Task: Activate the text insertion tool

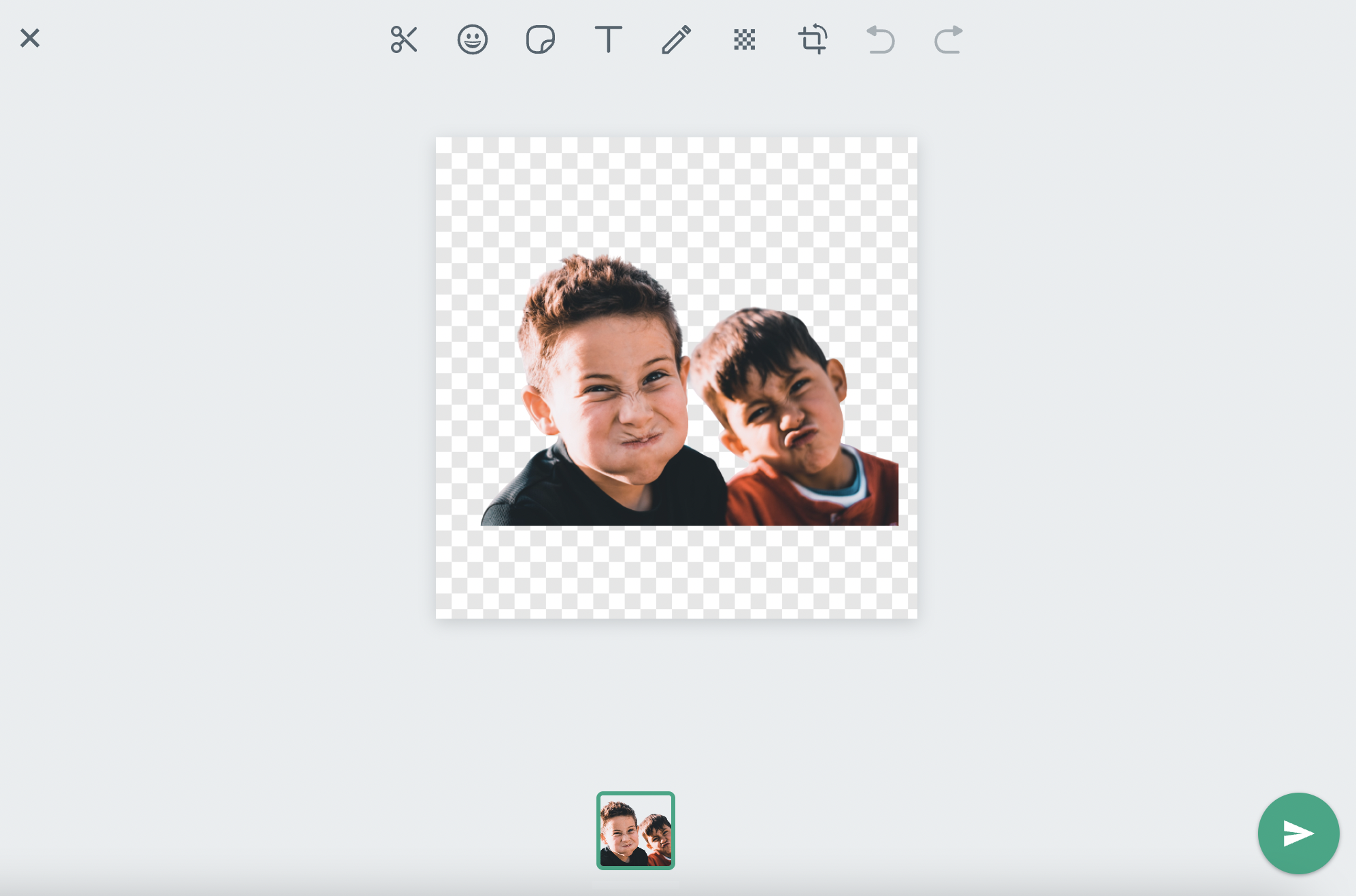Action: (x=609, y=39)
